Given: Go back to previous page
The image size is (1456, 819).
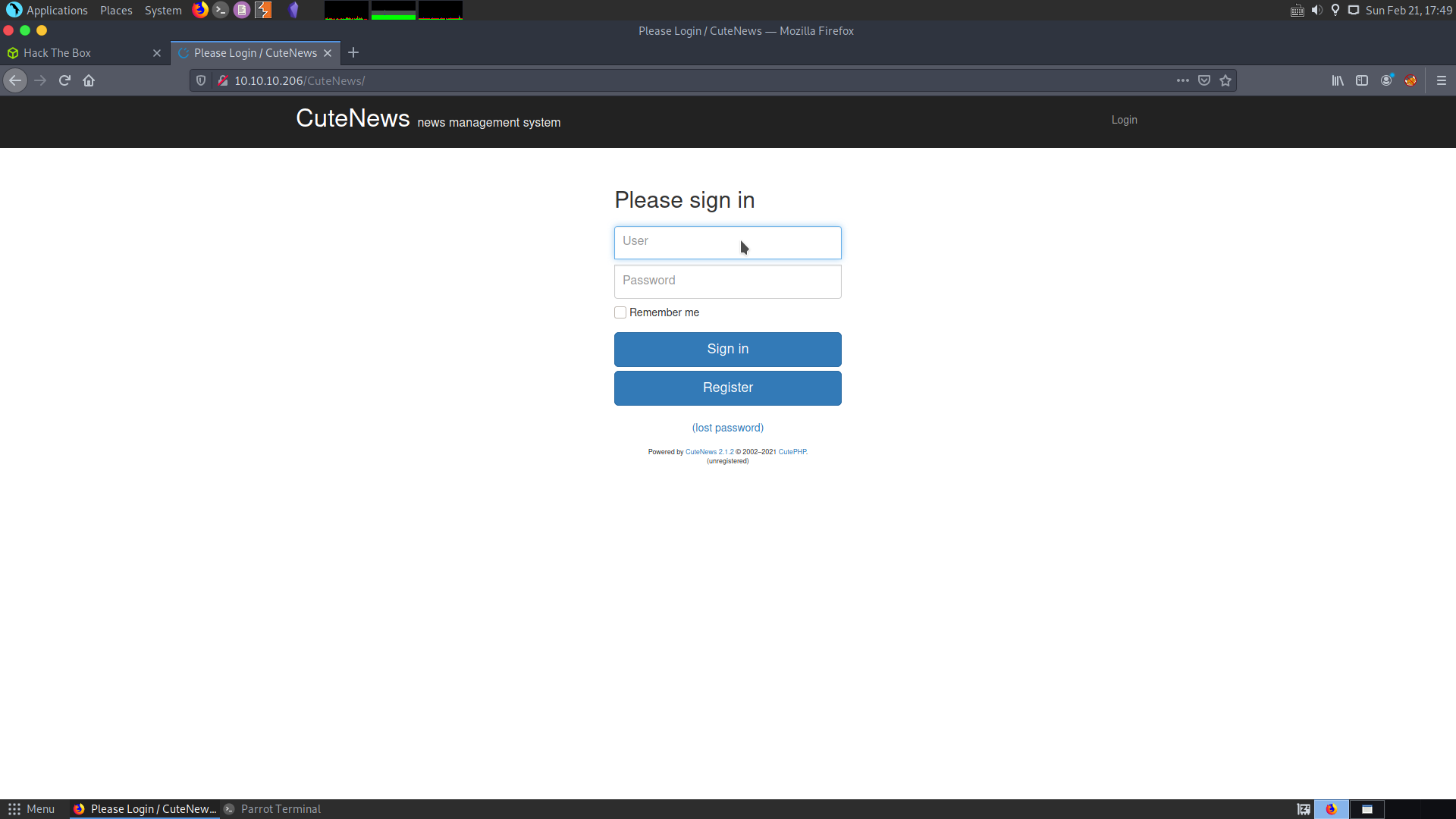Looking at the screenshot, I should pyautogui.click(x=15, y=80).
